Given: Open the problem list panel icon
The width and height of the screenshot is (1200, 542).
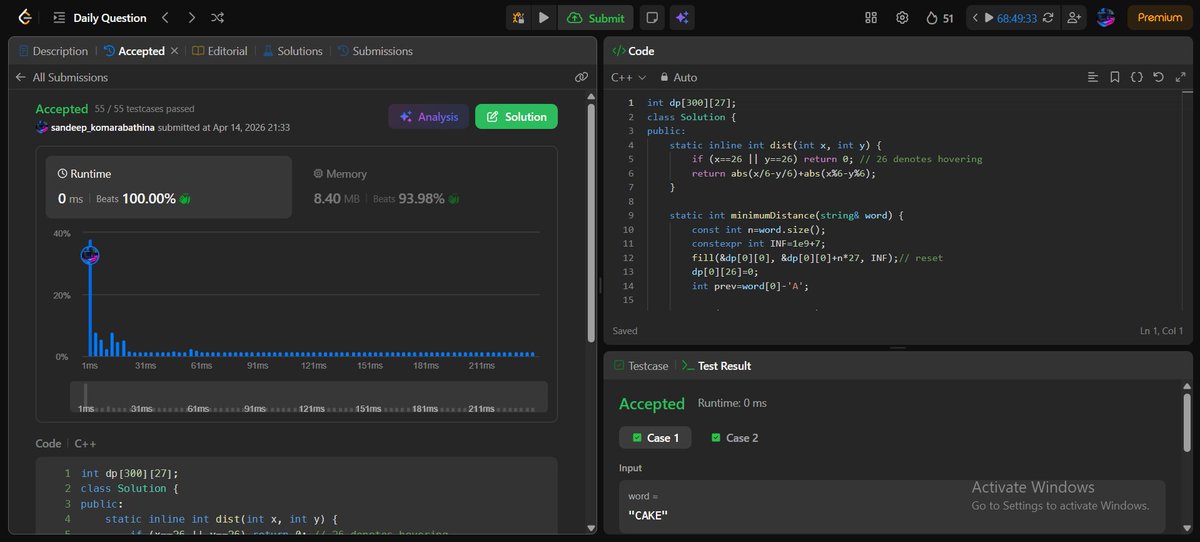Looking at the screenshot, I should click(x=59, y=18).
